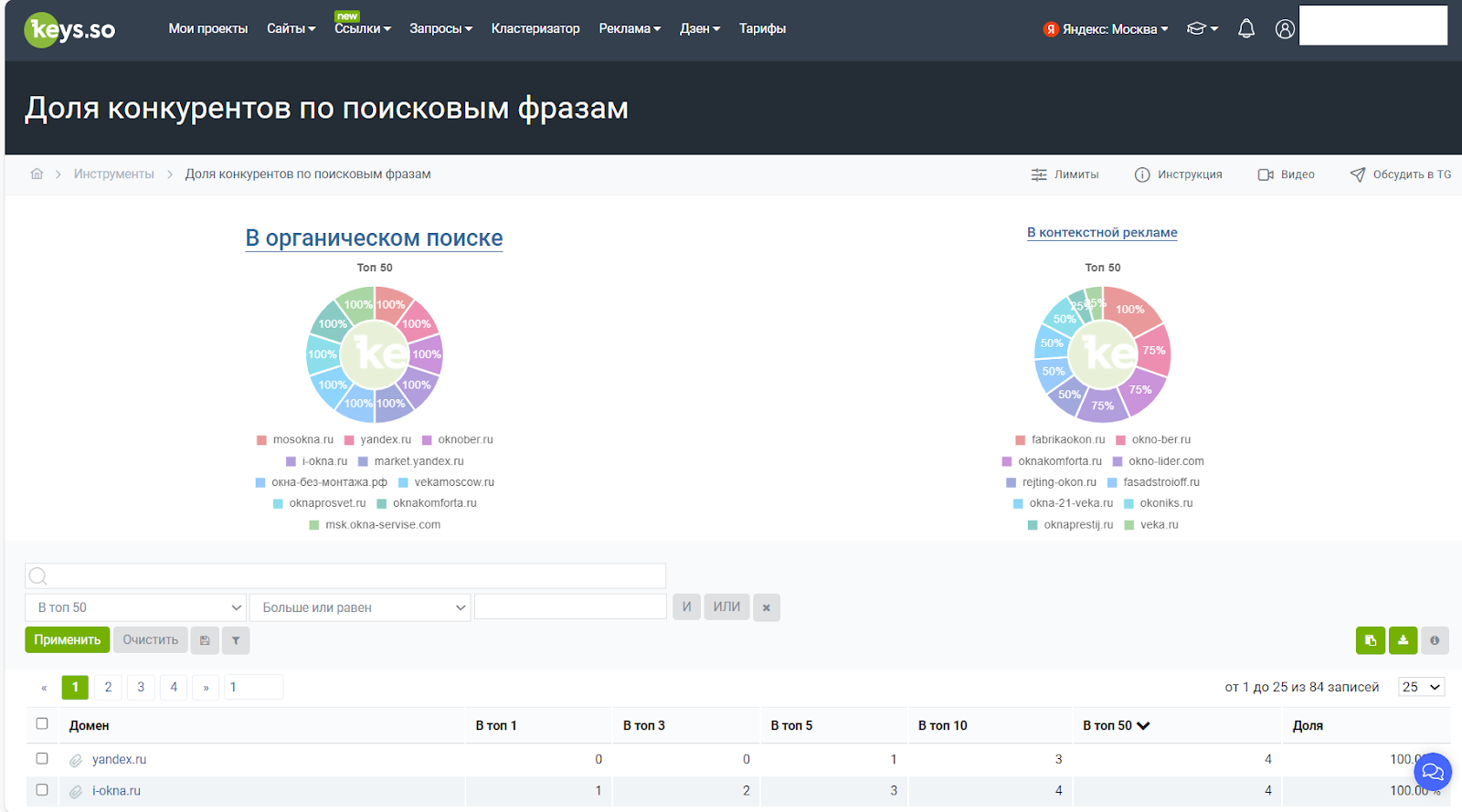
Task: Click the Очистить button
Action: coord(151,639)
